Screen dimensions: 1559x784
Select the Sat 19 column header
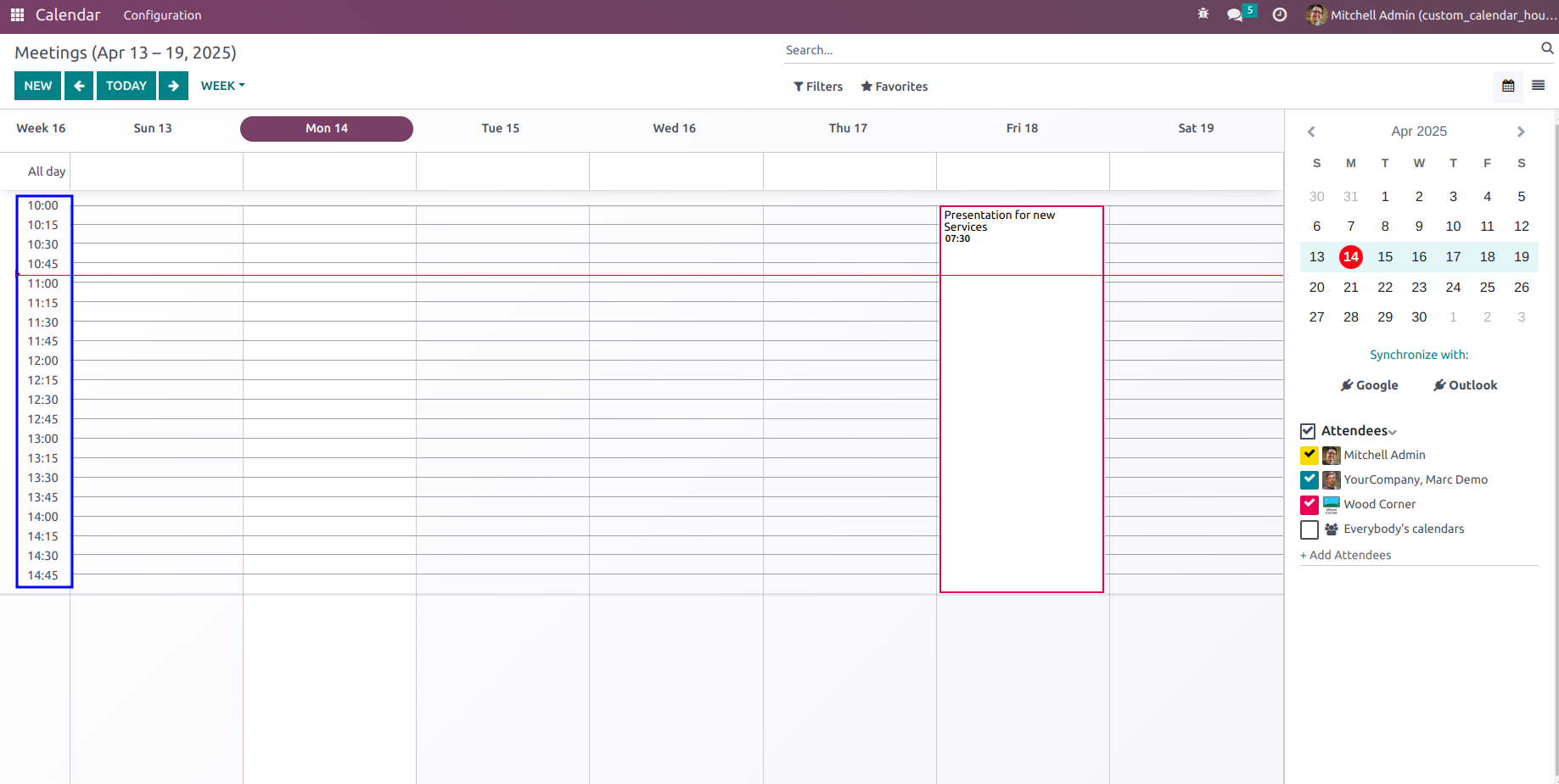1196,128
